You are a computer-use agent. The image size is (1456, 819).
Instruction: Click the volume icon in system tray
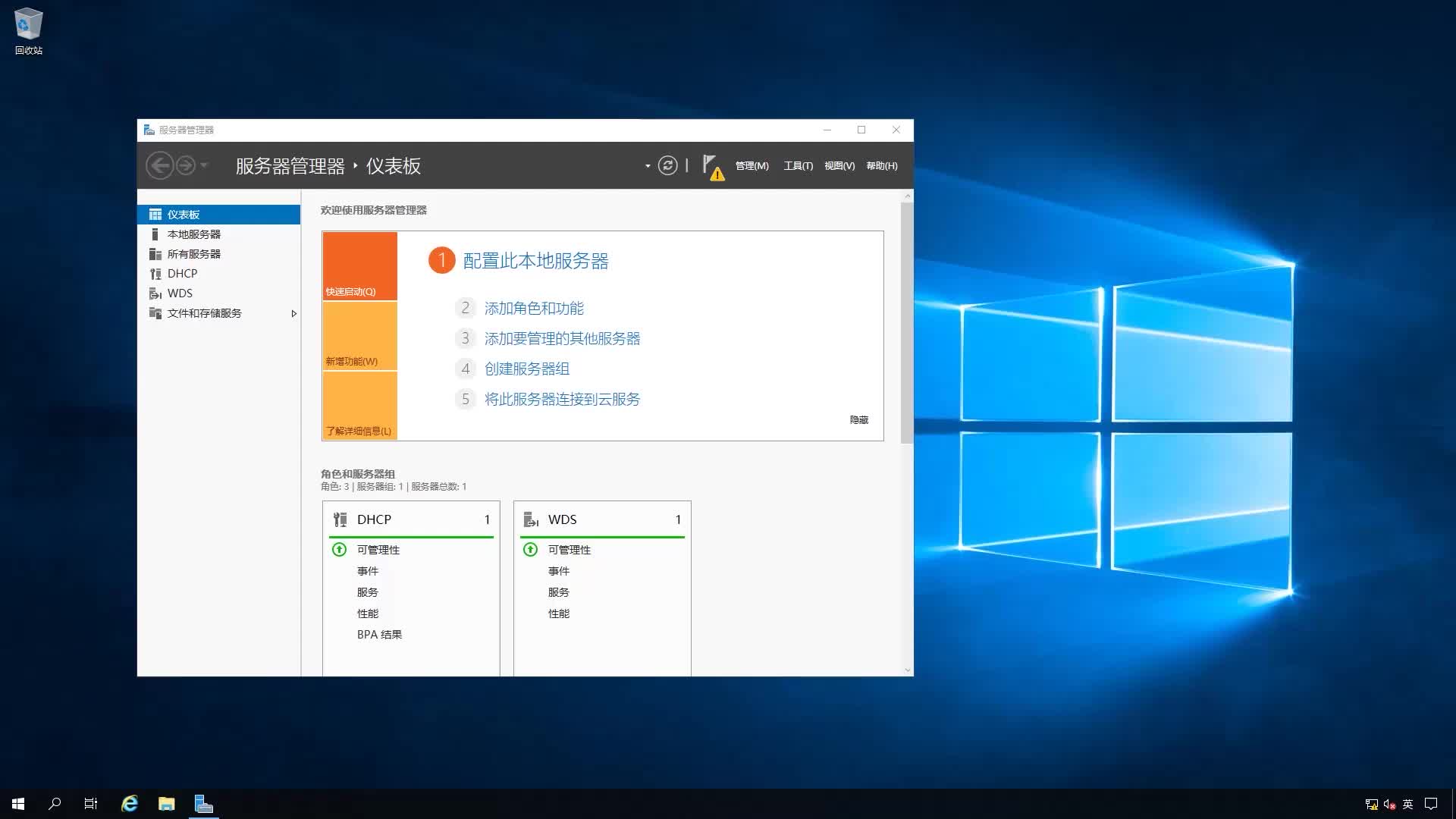1390,803
